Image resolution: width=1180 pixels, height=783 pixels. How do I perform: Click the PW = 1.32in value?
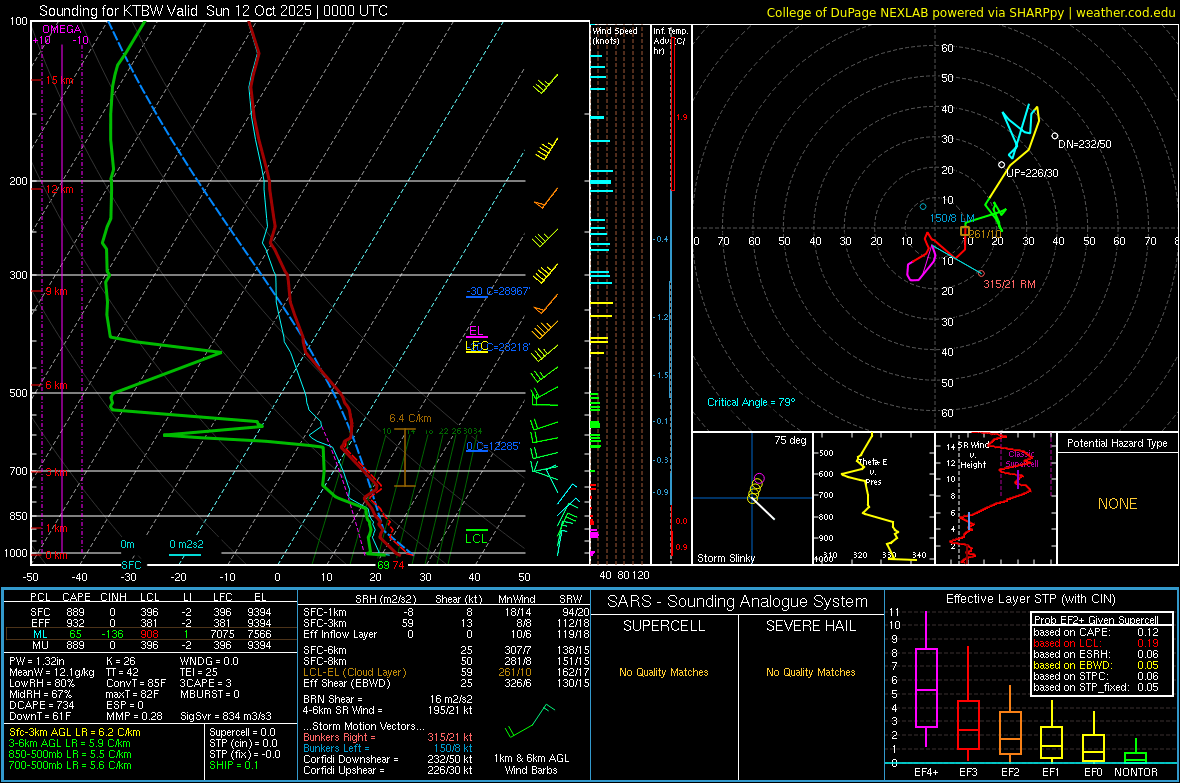click(x=38, y=661)
